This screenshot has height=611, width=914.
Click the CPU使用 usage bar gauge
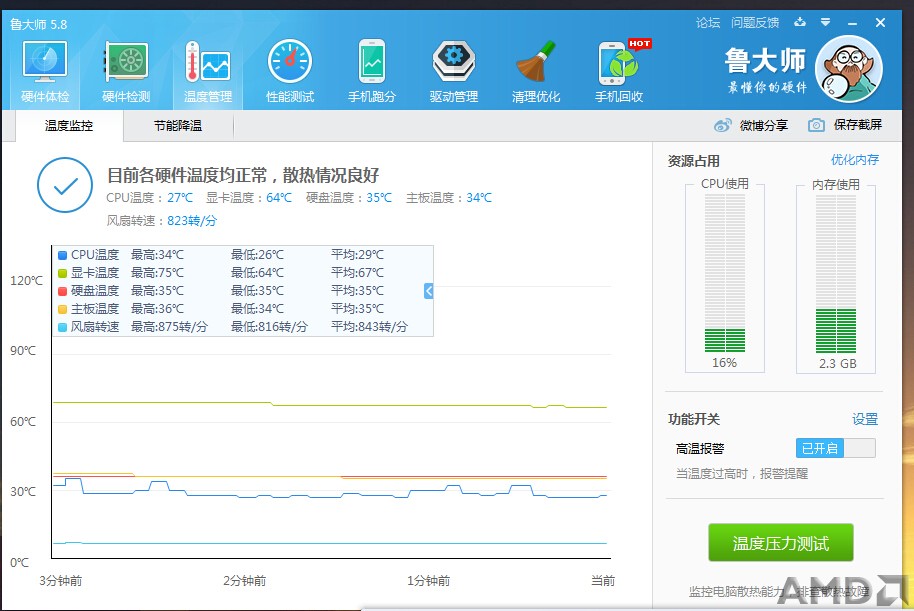[725, 273]
